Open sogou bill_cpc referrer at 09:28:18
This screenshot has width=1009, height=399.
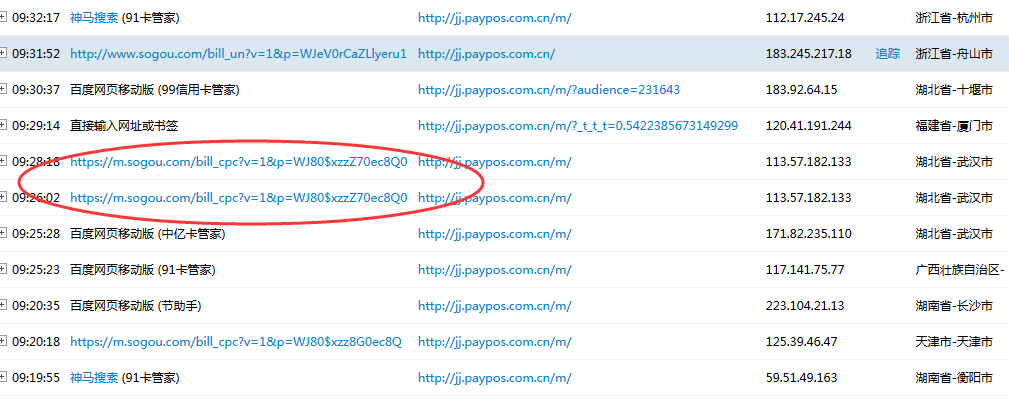coord(239,162)
